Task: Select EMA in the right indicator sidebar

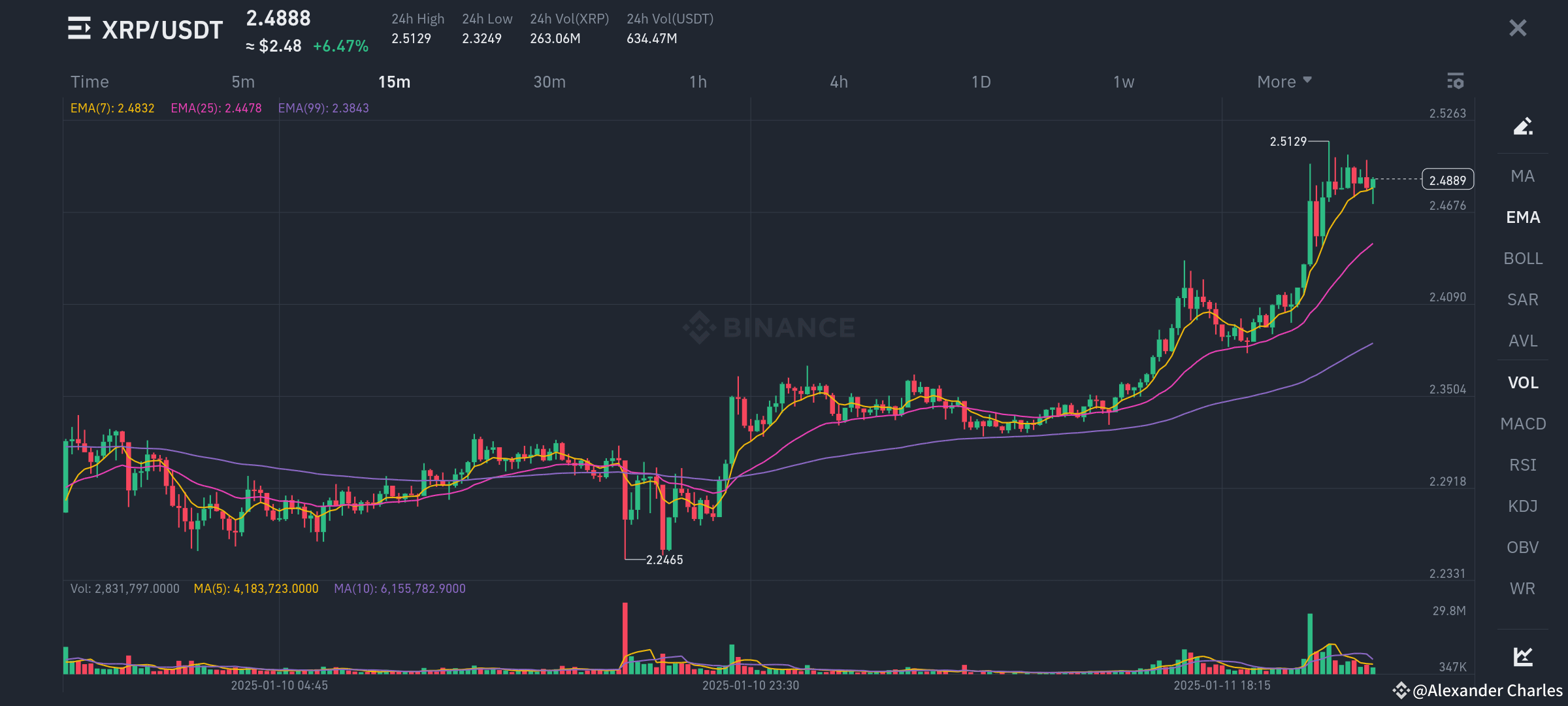Action: [x=1522, y=217]
